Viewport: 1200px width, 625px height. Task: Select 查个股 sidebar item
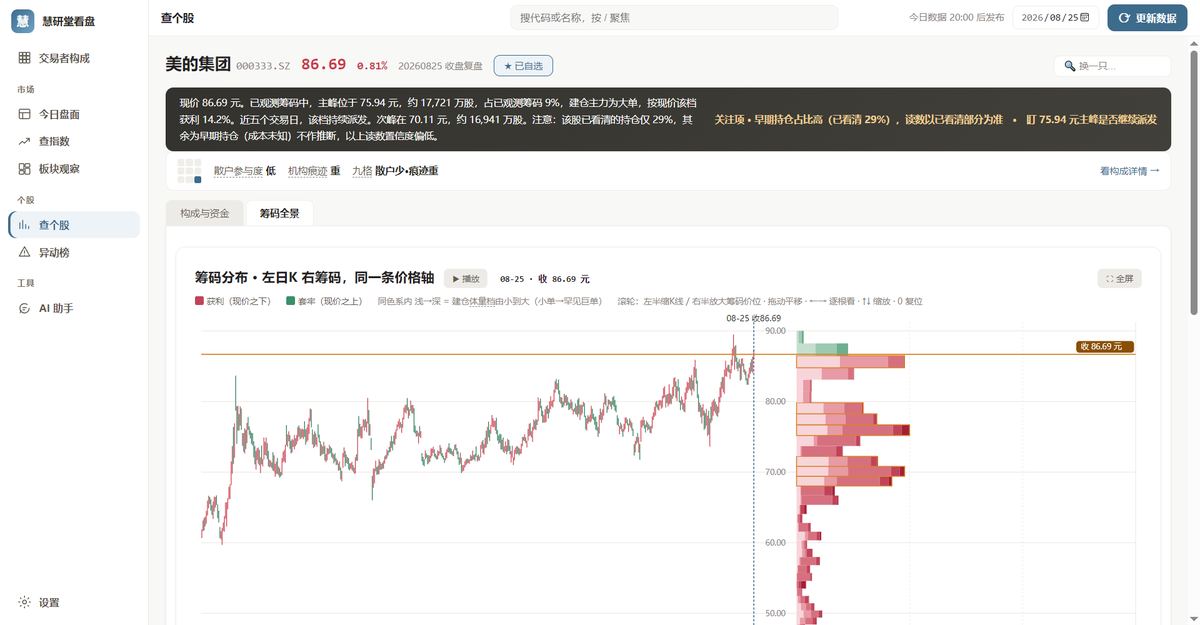(x=74, y=225)
